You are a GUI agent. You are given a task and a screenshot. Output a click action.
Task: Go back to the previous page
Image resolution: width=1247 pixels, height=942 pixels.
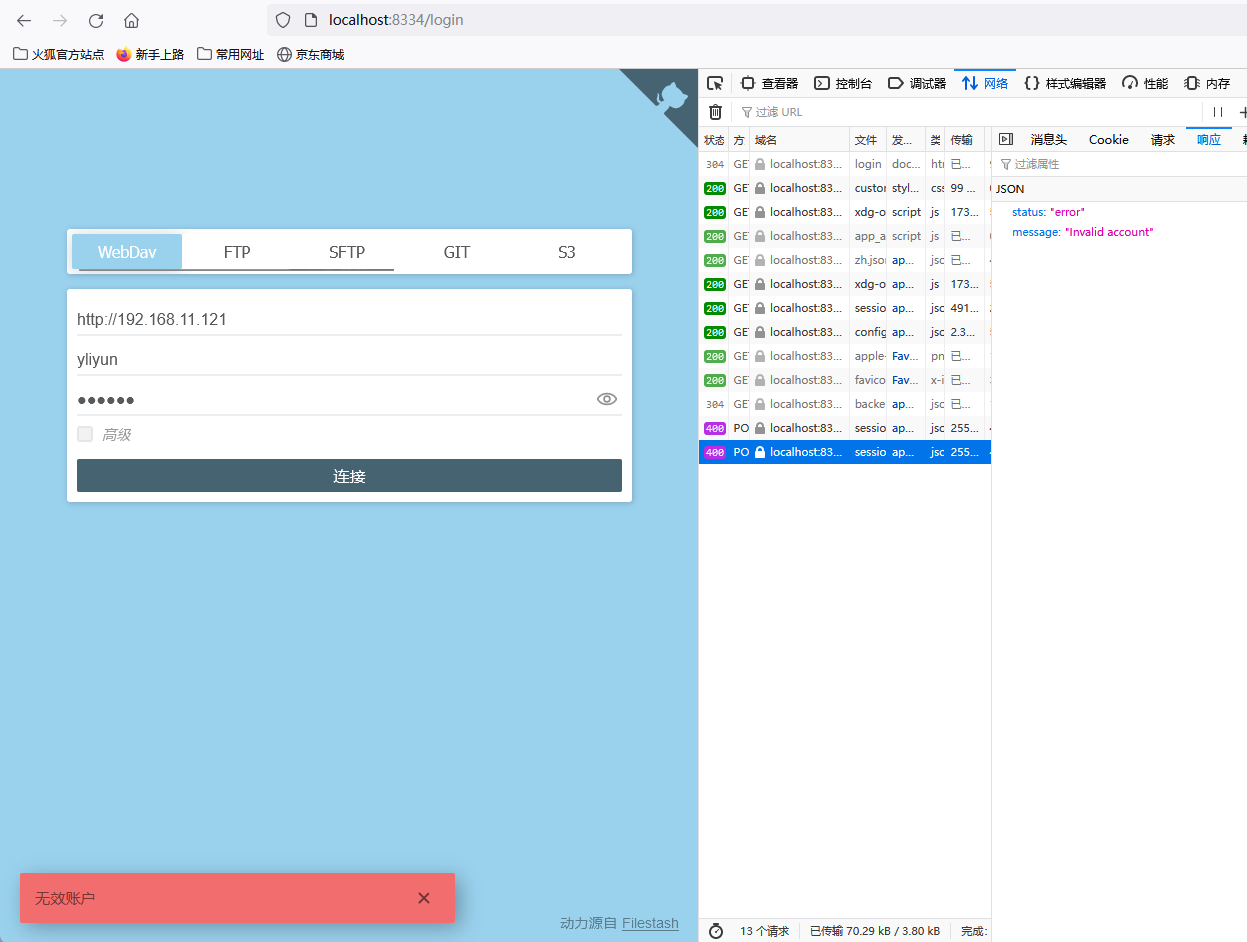click(x=24, y=20)
